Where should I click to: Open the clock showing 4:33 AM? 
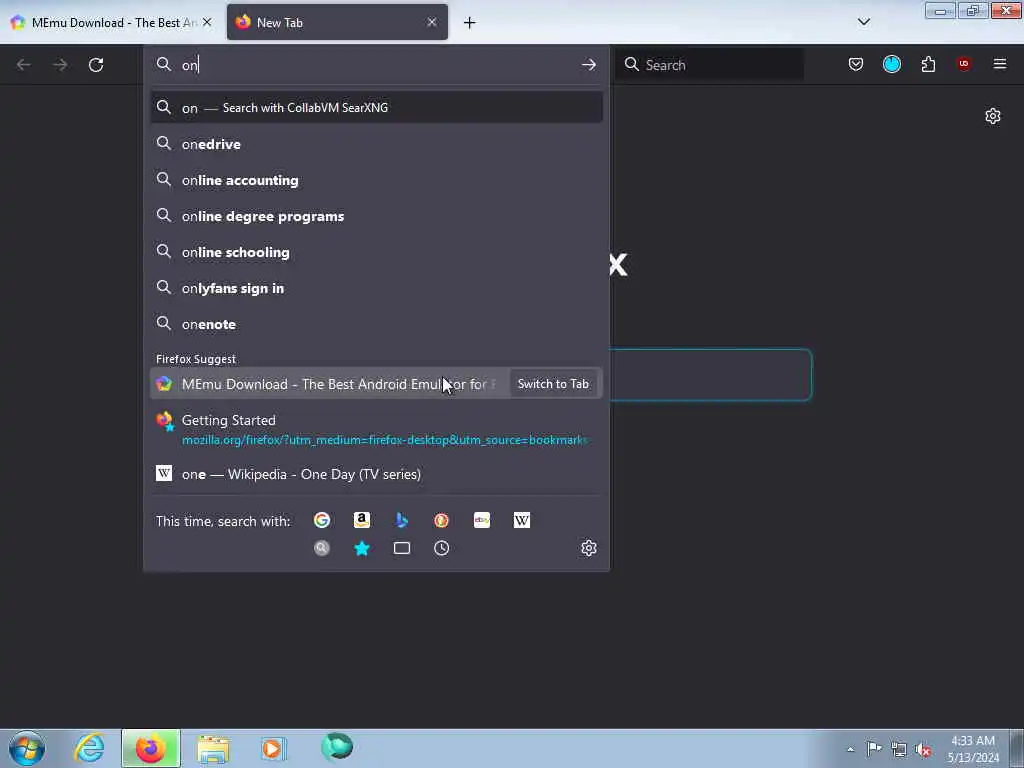point(972,749)
